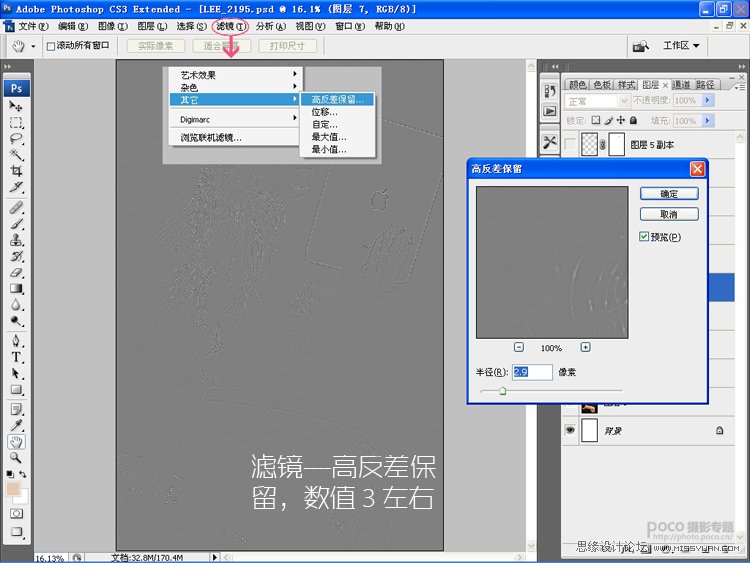Select the Pen tool
The image size is (750, 563).
(x=16, y=341)
